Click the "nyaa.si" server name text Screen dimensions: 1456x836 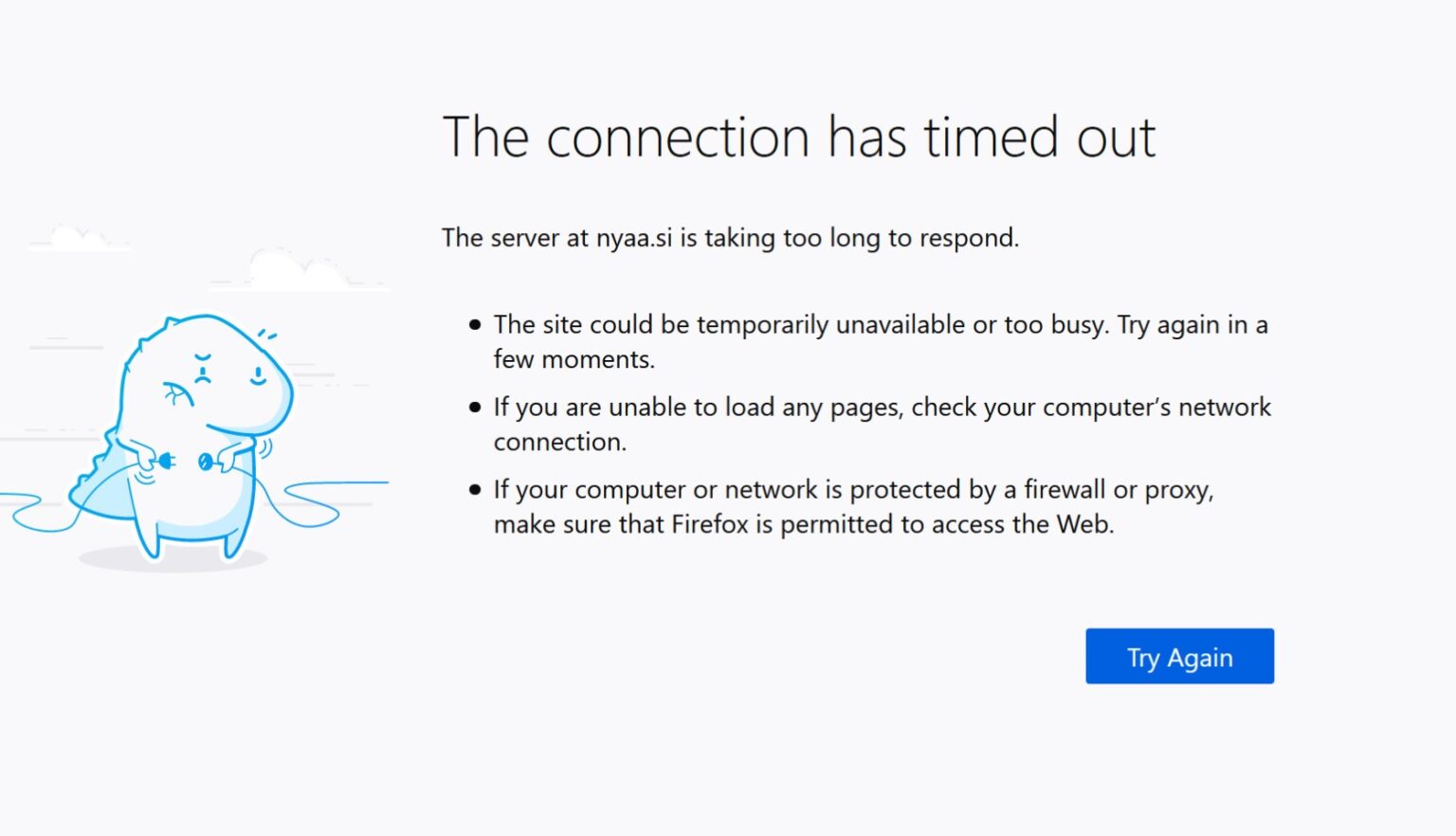pos(633,238)
